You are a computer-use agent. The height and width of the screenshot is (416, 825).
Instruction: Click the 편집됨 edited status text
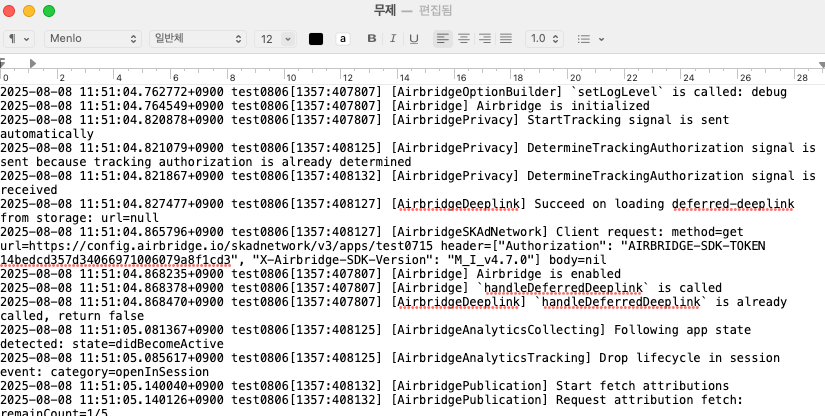436,11
